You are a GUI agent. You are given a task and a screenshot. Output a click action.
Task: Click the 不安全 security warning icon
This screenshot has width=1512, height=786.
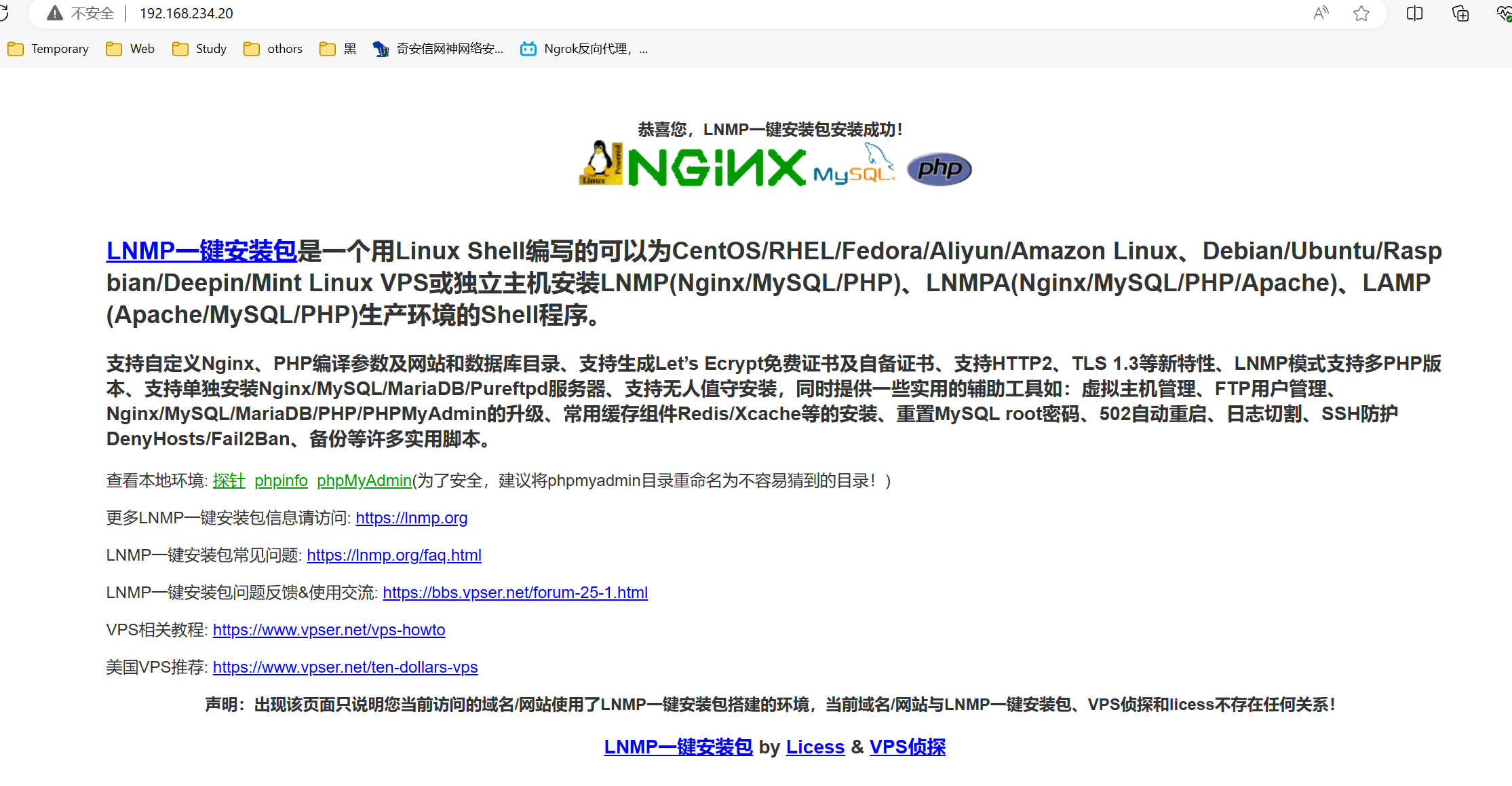[54, 13]
